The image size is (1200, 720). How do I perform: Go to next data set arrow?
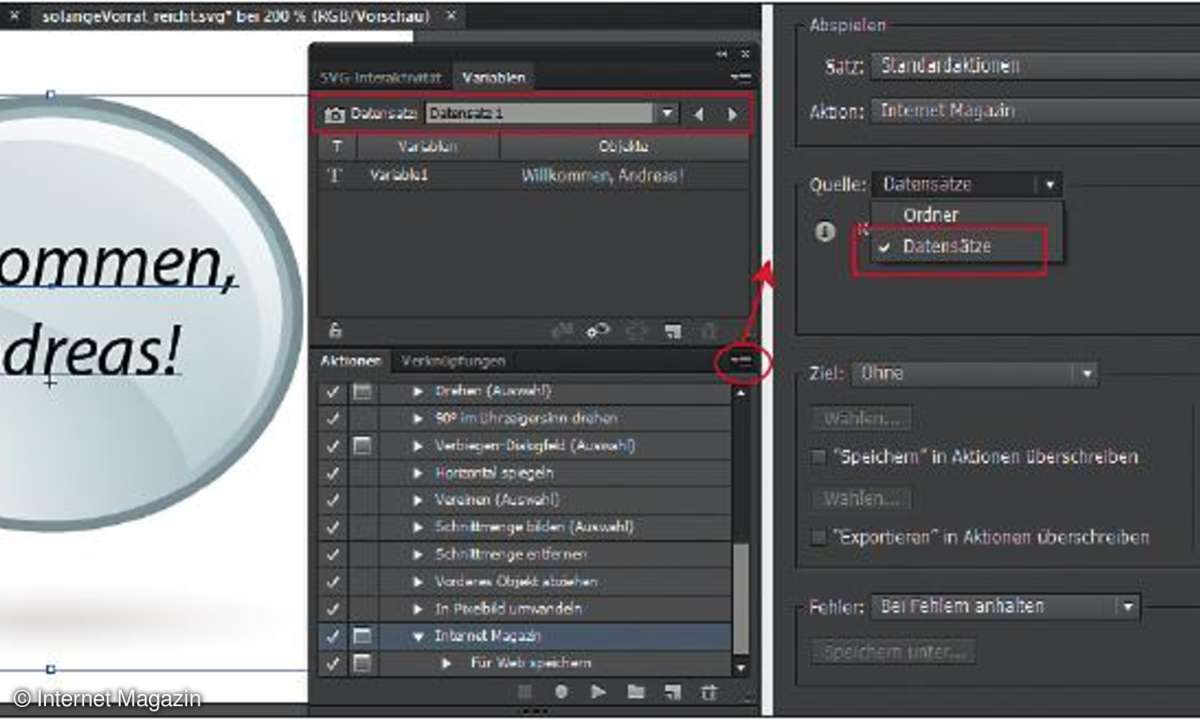[733, 114]
